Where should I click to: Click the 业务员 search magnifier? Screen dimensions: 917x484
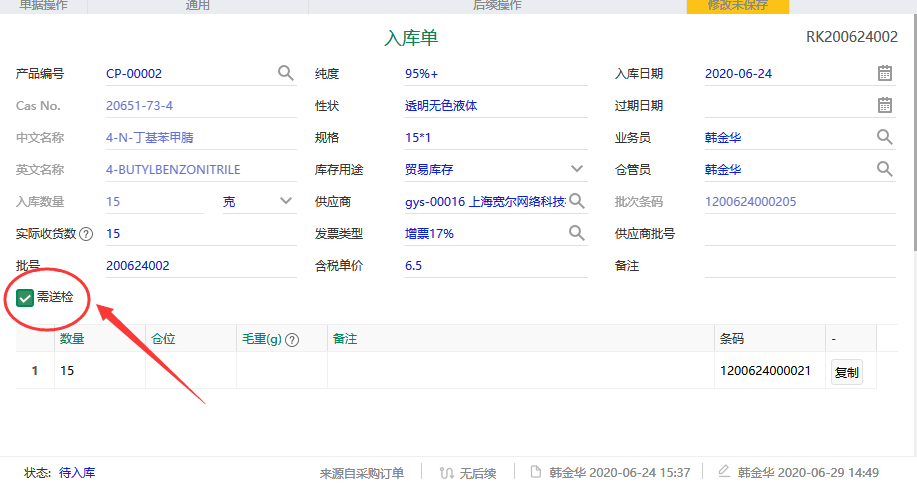click(x=885, y=137)
